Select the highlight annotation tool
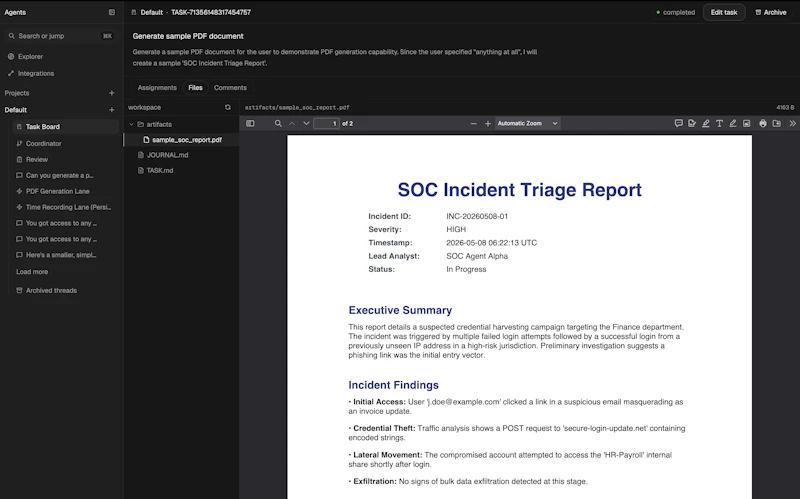The image size is (800, 499). pyautogui.click(x=706, y=123)
